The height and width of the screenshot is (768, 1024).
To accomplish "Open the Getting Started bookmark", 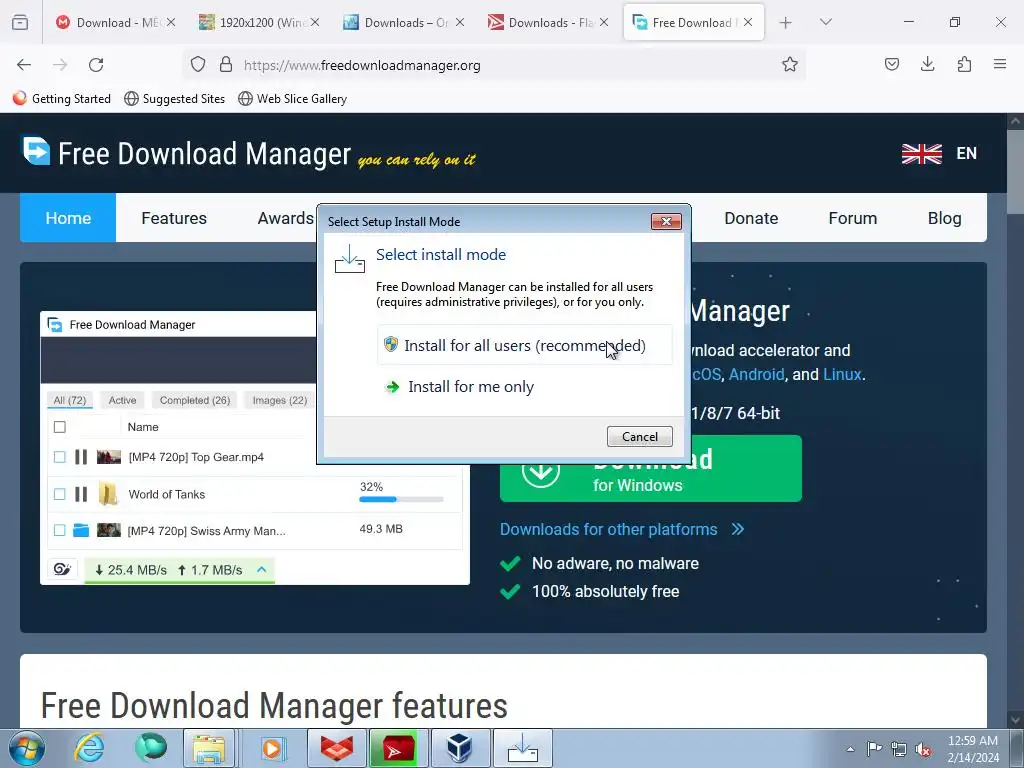I will pyautogui.click(x=62, y=99).
